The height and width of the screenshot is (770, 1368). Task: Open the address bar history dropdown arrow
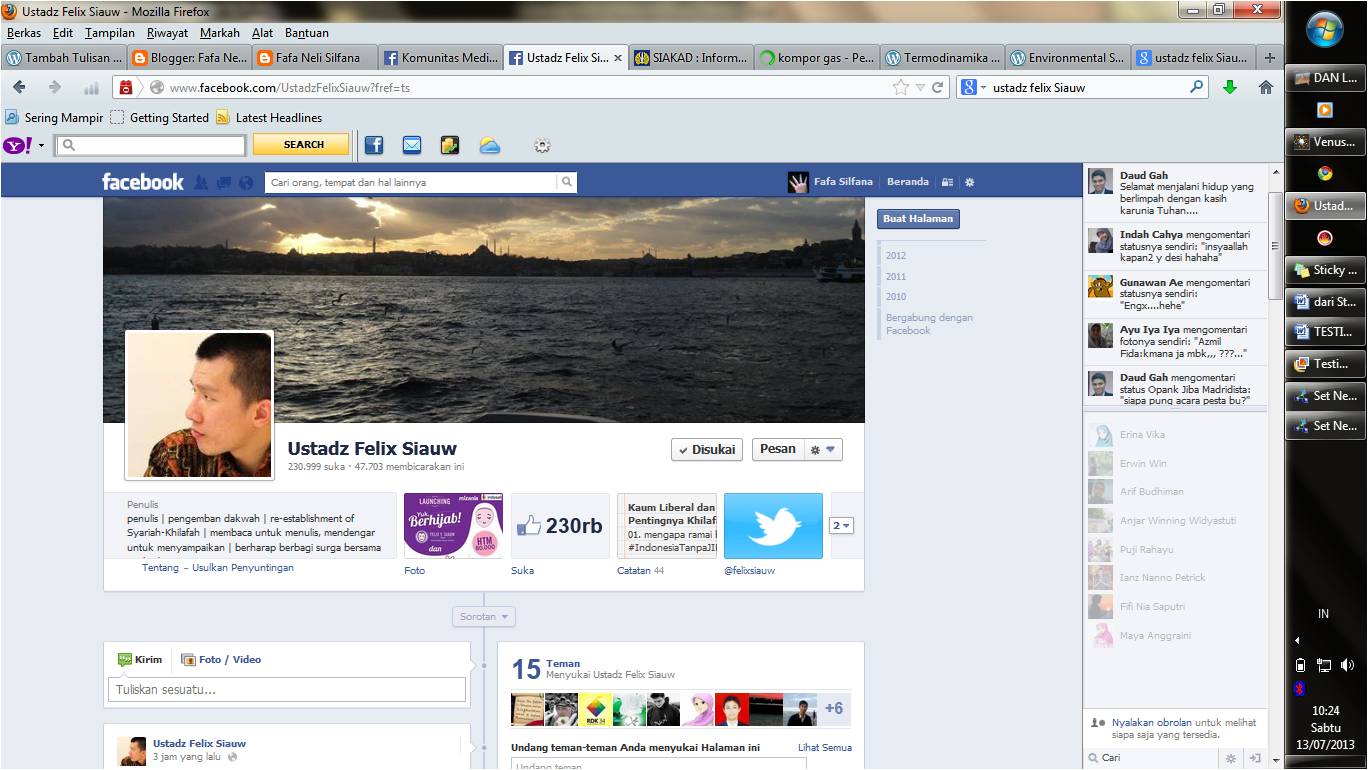click(920, 87)
